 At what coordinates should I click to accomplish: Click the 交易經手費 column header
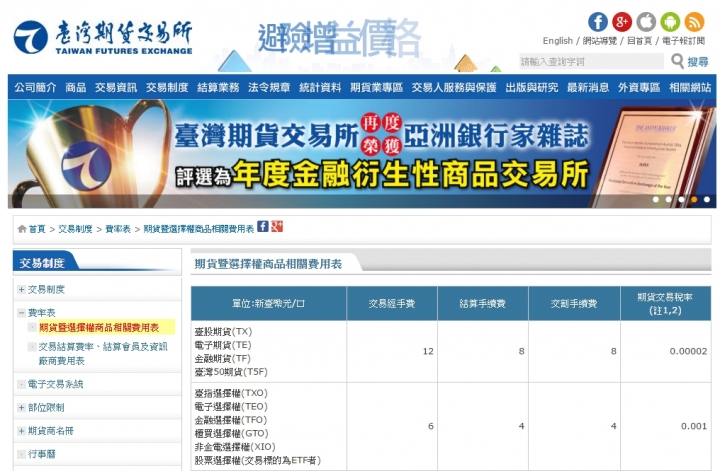point(392,303)
